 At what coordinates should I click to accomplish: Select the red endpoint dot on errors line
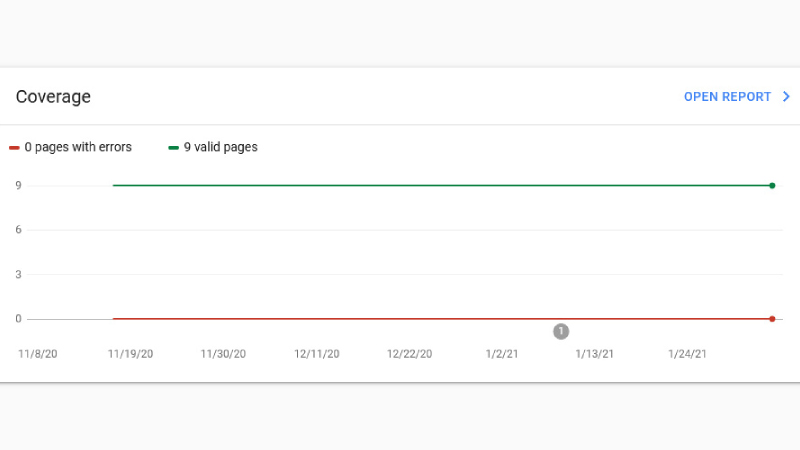coord(772,319)
